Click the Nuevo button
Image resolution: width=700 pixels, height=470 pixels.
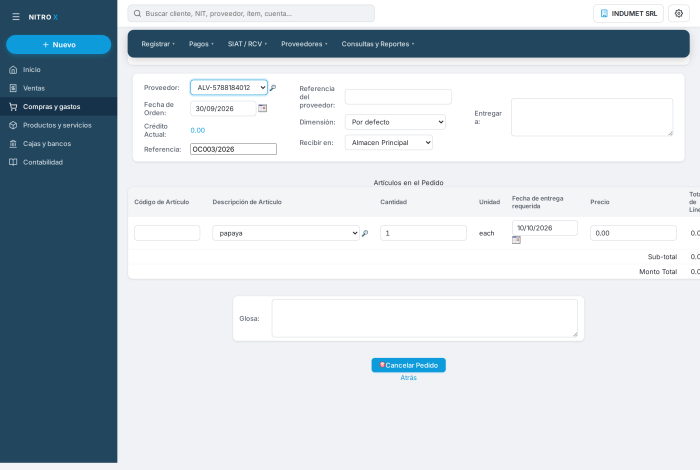coord(58,45)
